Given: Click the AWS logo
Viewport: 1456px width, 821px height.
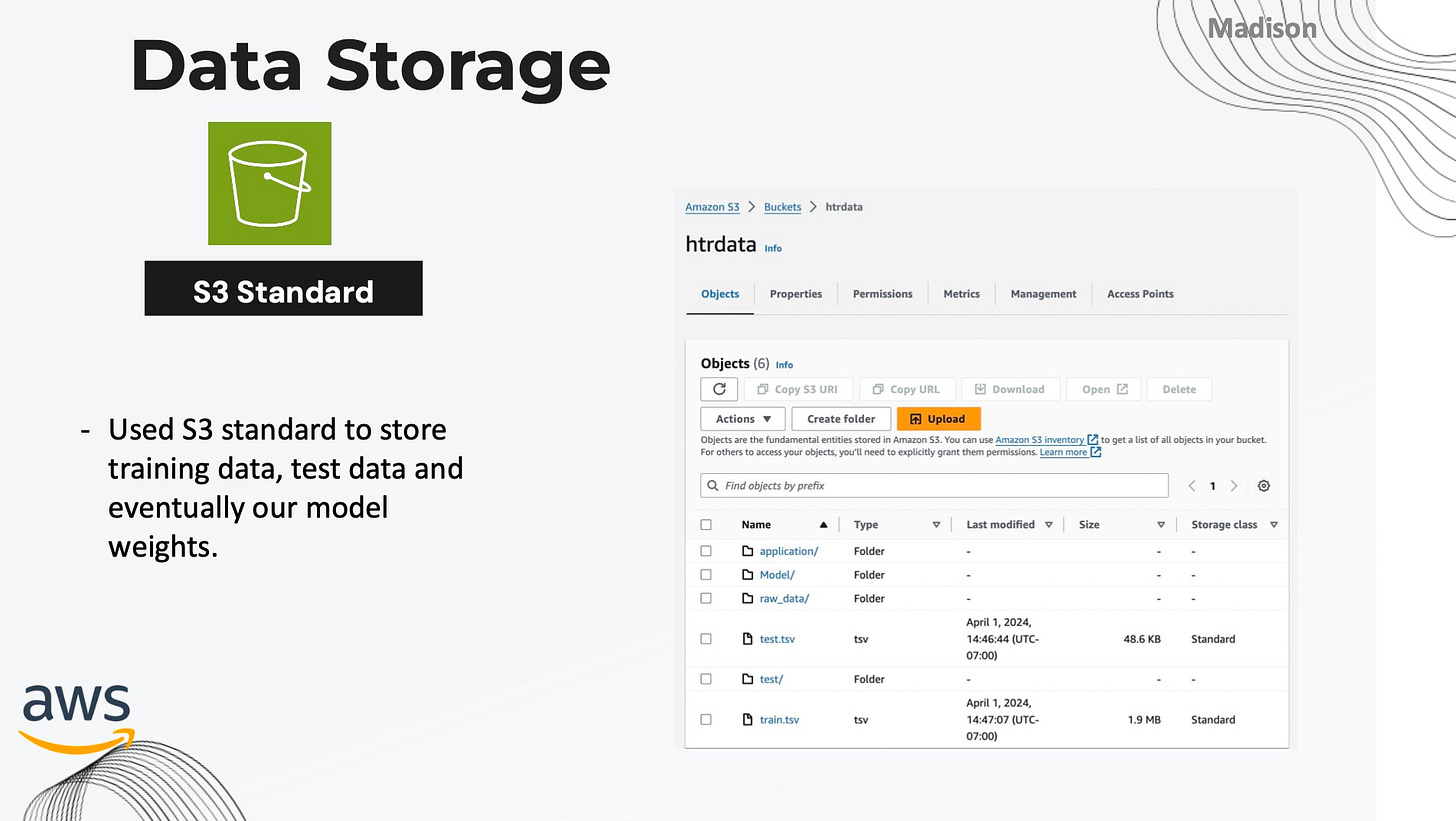Looking at the screenshot, I should pyautogui.click(x=77, y=718).
